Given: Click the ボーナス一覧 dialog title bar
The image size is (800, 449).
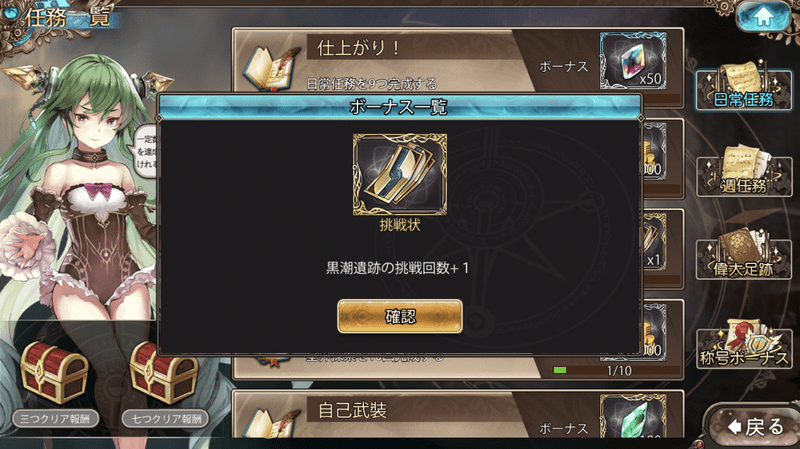Looking at the screenshot, I should click(x=400, y=107).
